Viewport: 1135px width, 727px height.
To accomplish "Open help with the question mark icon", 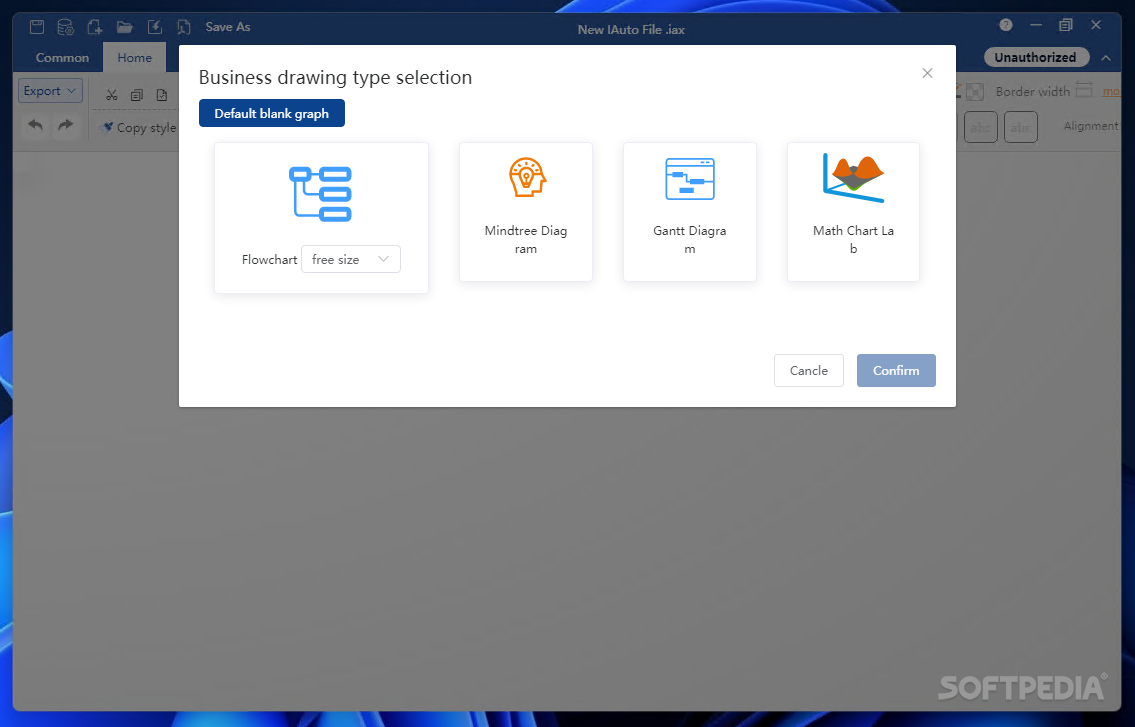I will coord(1005,25).
